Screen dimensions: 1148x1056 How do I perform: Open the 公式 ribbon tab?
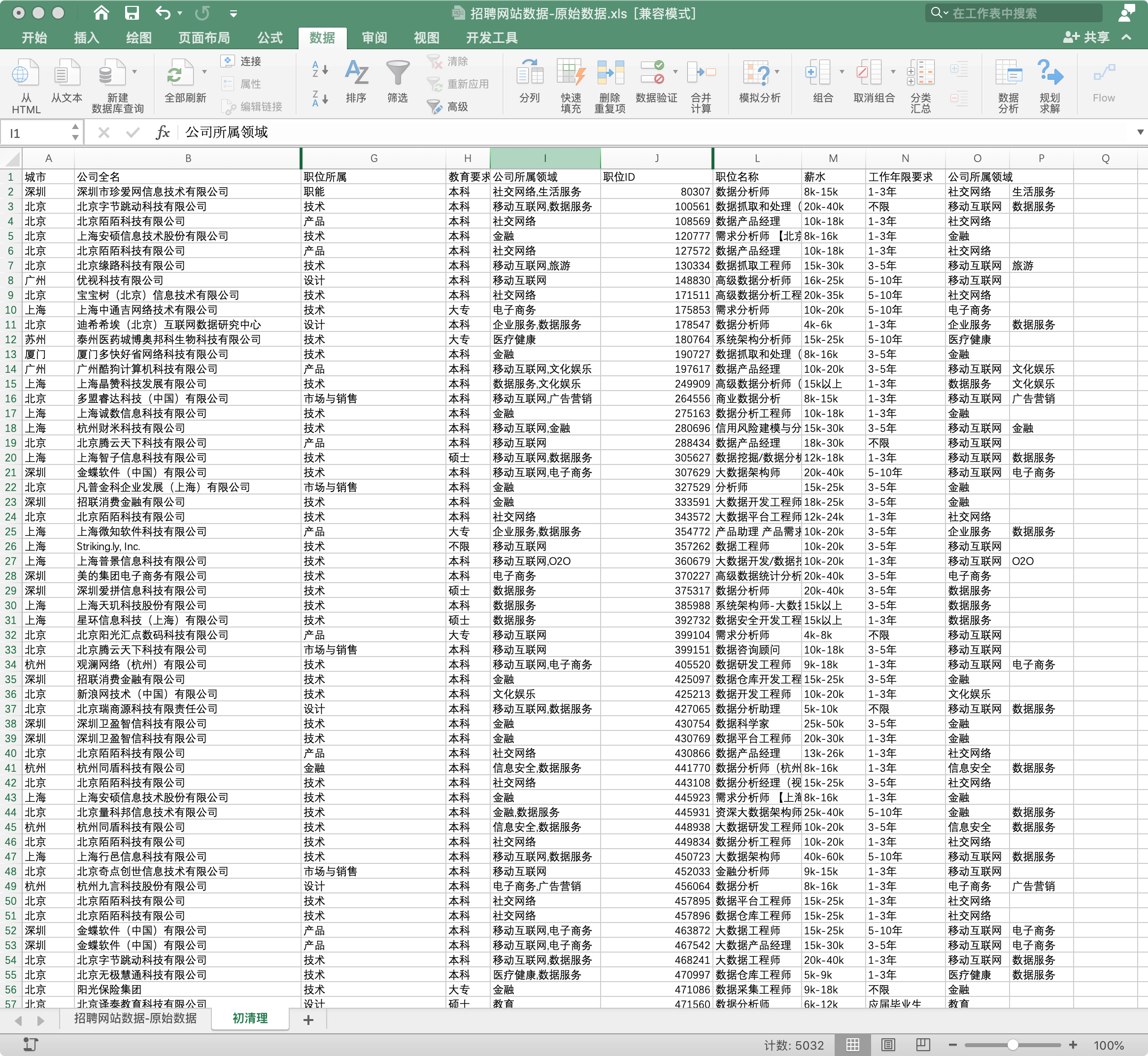coord(270,38)
